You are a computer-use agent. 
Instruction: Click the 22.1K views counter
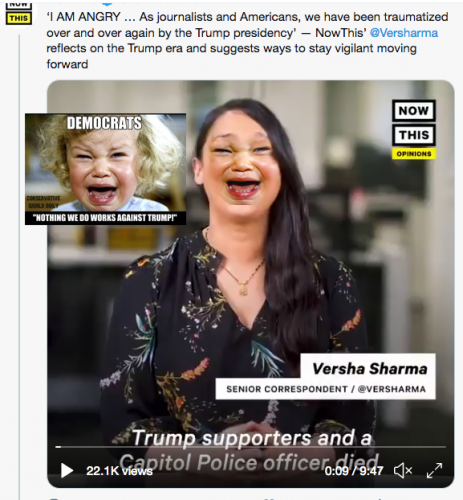tap(119, 471)
